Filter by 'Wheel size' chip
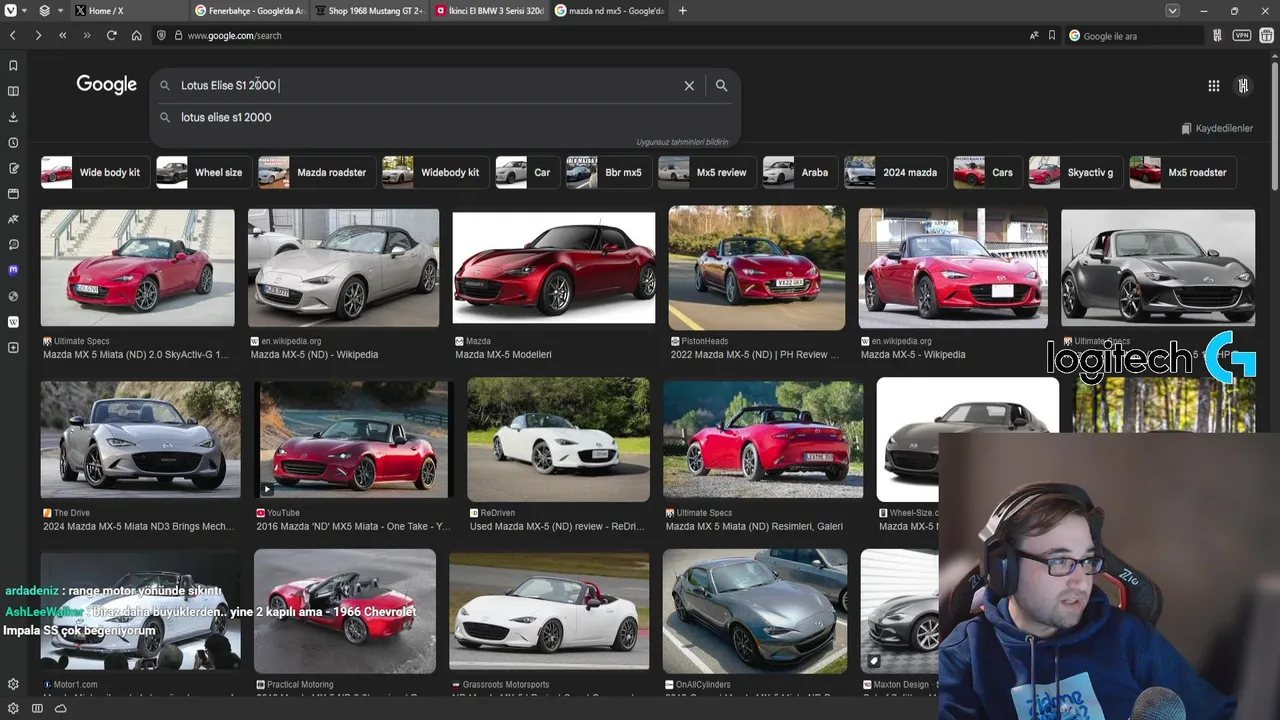 204,172
